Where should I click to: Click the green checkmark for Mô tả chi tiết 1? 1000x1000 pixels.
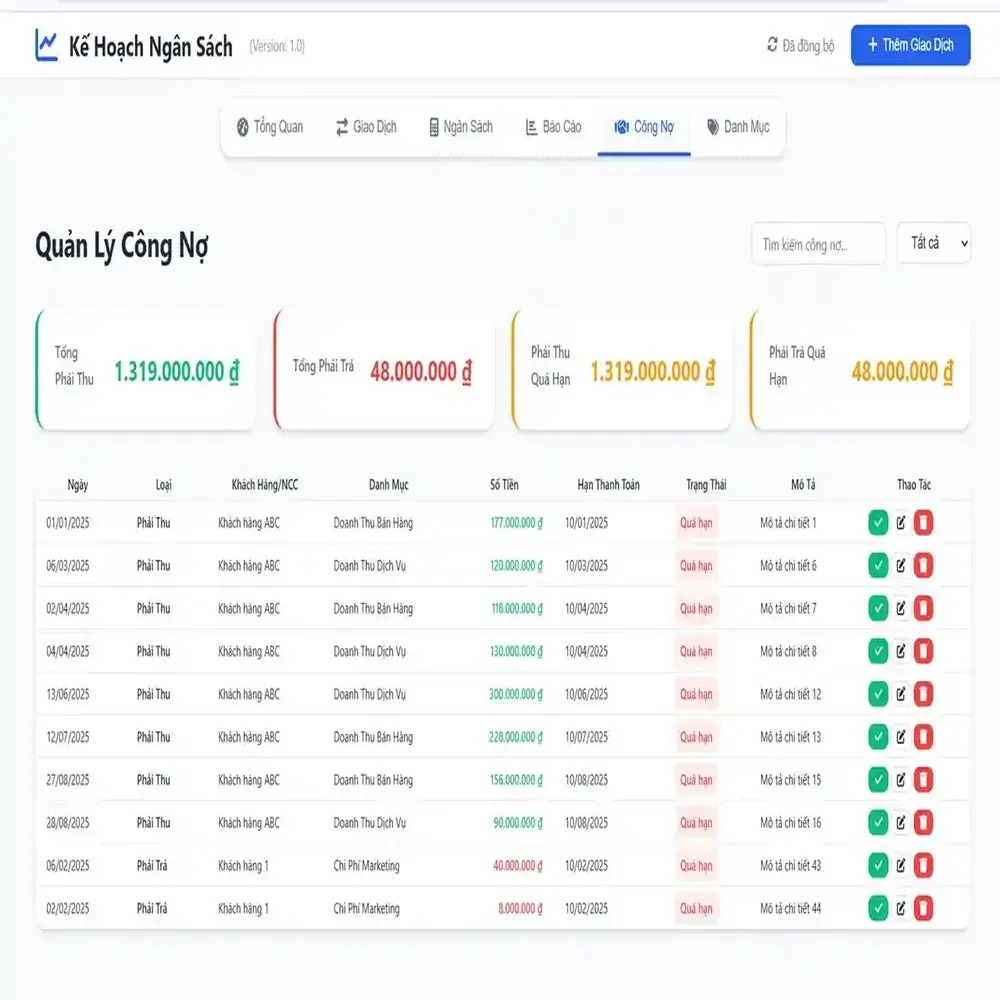tap(878, 522)
